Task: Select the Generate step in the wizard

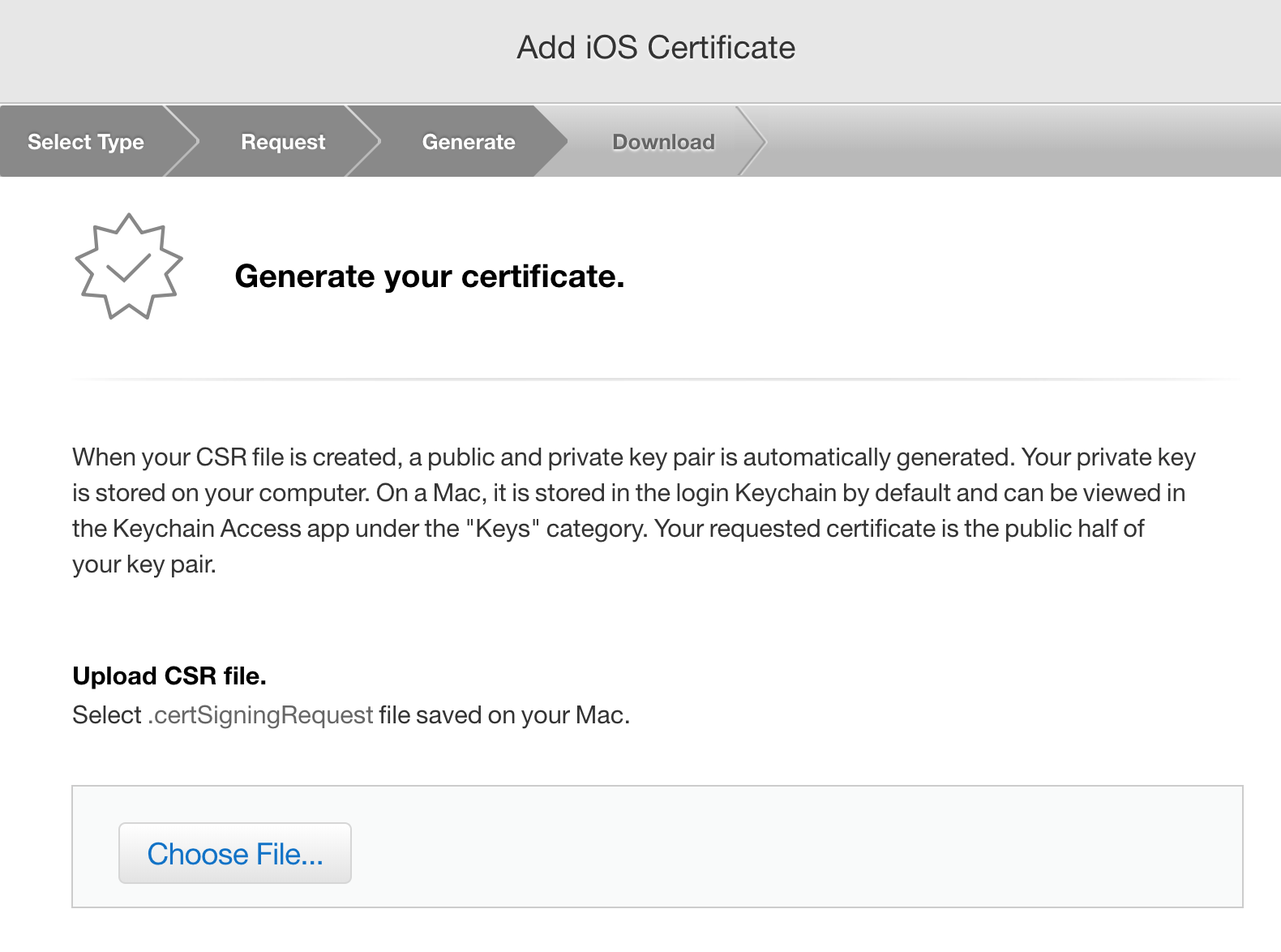Action: click(x=468, y=142)
